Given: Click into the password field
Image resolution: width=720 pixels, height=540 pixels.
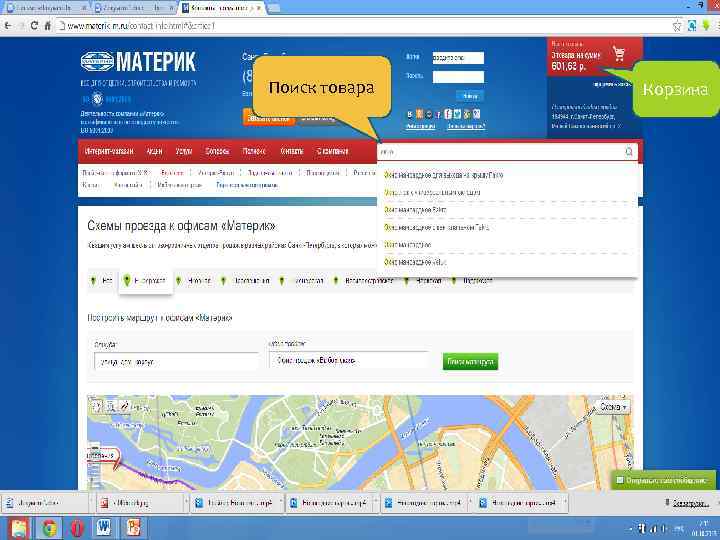Looking at the screenshot, I should click(x=458, y=77).
